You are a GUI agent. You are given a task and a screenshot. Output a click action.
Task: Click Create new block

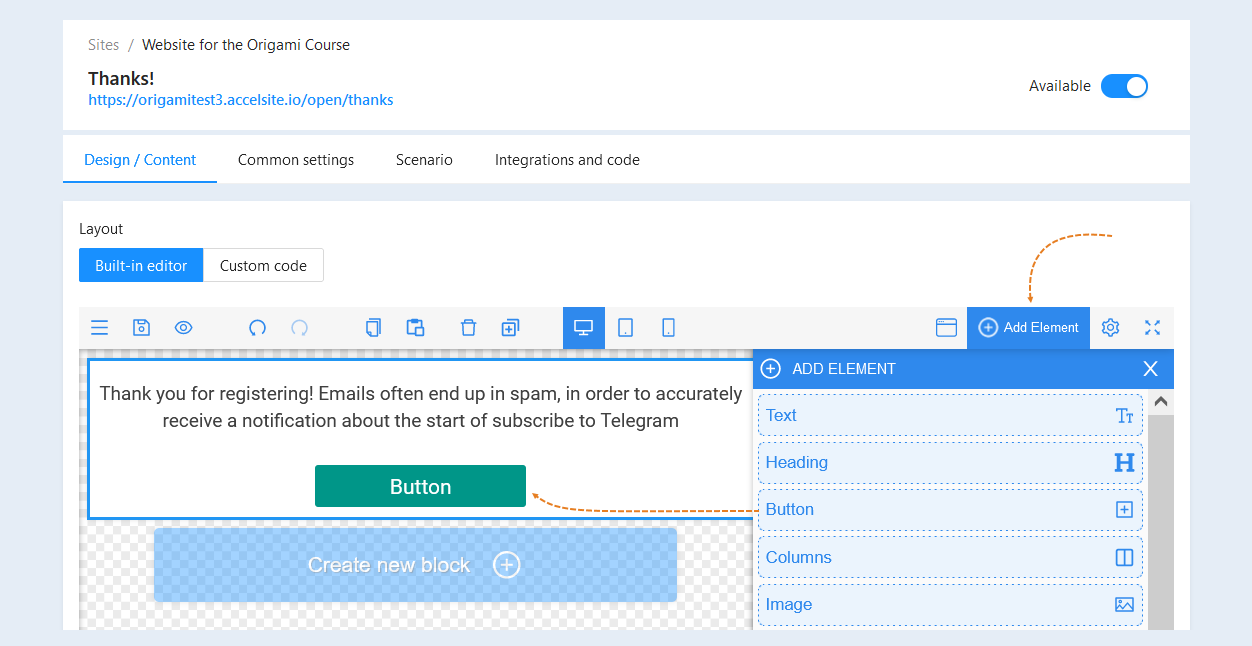pos(415,565)
